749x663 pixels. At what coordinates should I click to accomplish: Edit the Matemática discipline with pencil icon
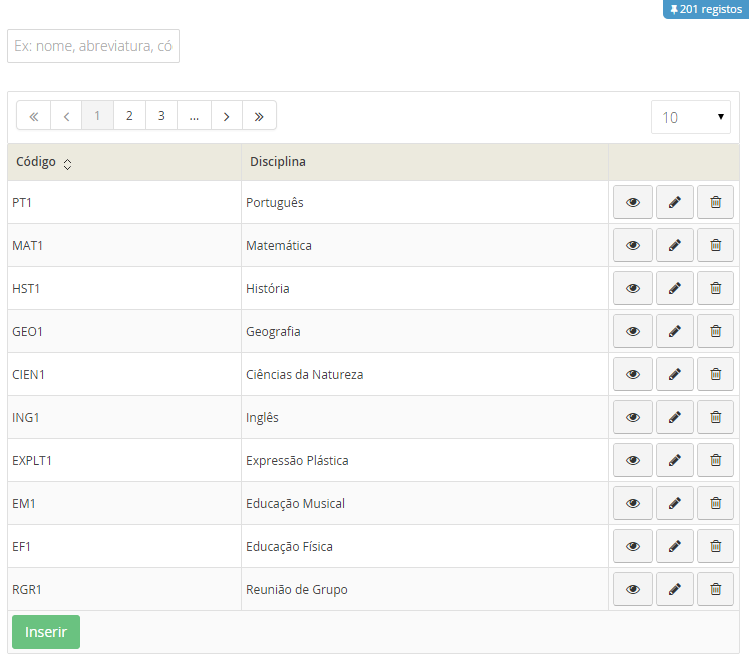(674, 245)
